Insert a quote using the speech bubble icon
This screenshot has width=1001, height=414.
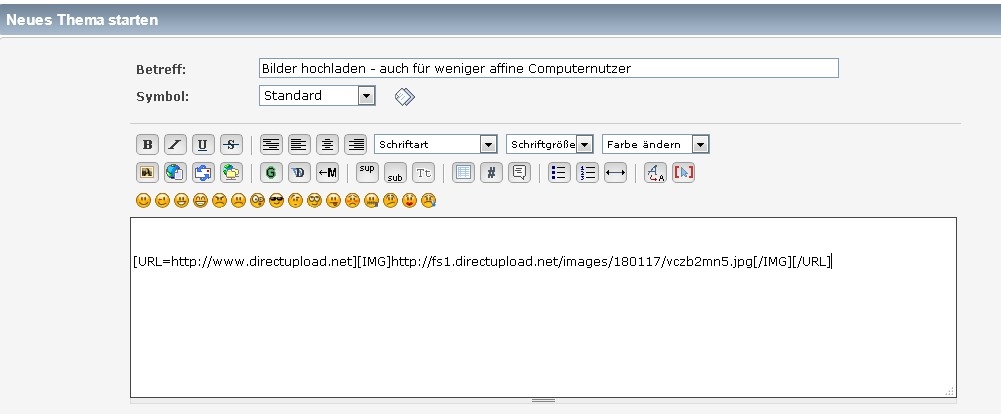pos(519,172)
